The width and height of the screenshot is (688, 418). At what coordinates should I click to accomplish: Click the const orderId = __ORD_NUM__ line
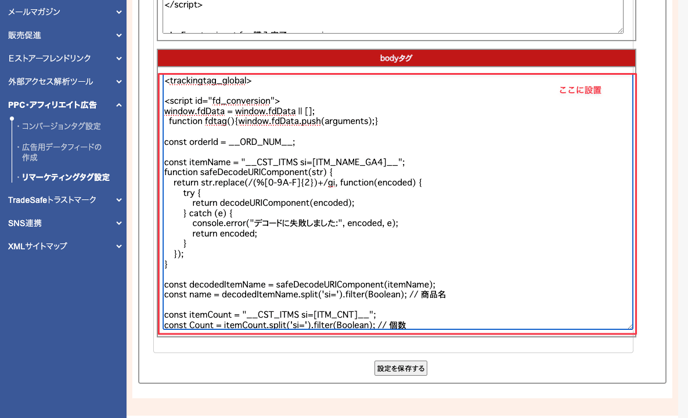[x=229, y=142]
